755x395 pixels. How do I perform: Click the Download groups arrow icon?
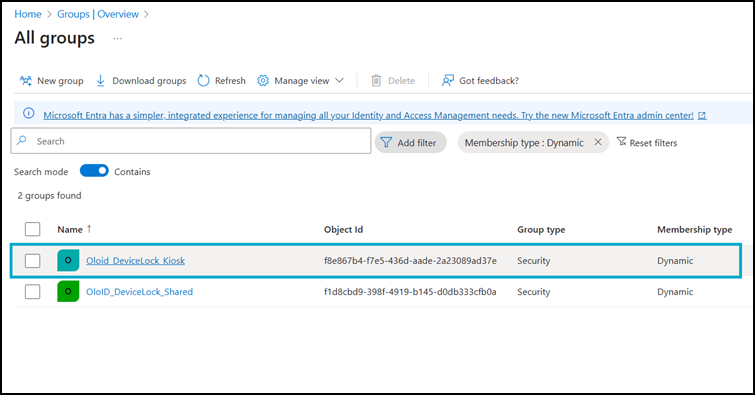100,80
